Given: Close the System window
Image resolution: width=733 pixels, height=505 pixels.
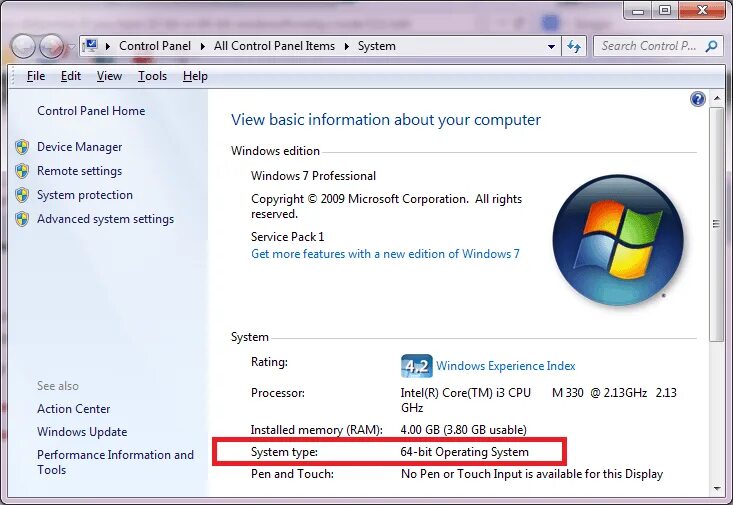Looking at the screenshot, I should [703, 10].
